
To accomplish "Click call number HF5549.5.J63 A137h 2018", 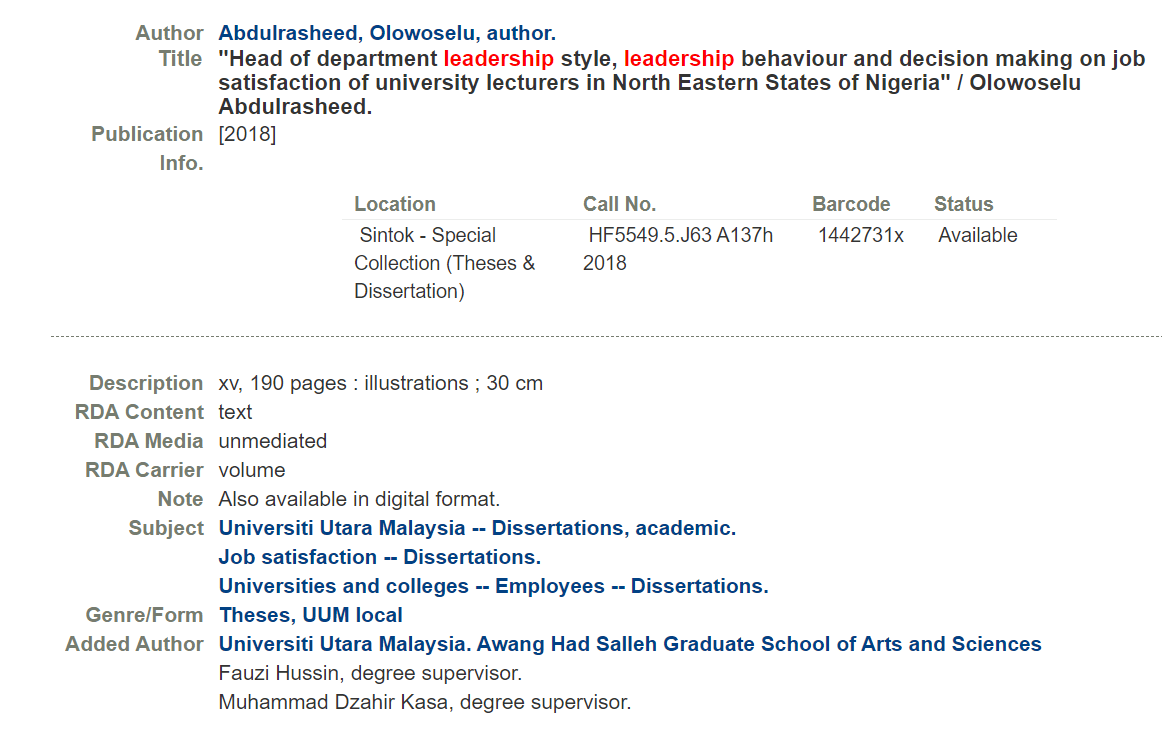I will point(678,249).
